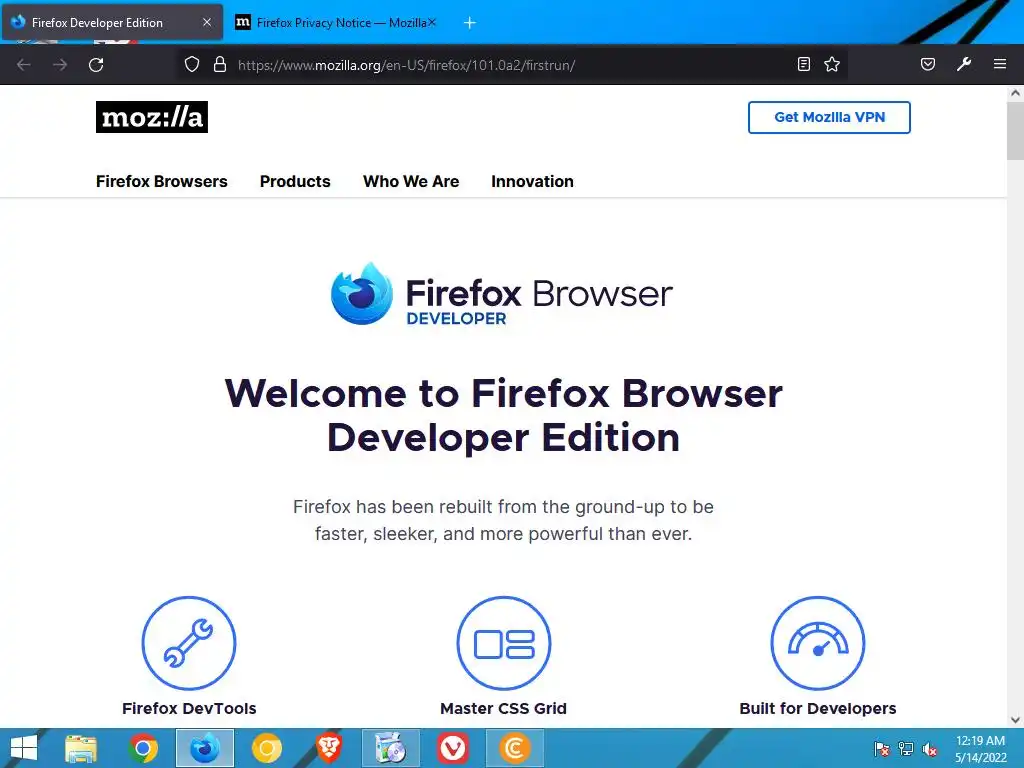Launch Vivaldi browser from taskbar
Image resolution: width=1024 pixels, height=768 pixels.
click(x=453, y=748)
